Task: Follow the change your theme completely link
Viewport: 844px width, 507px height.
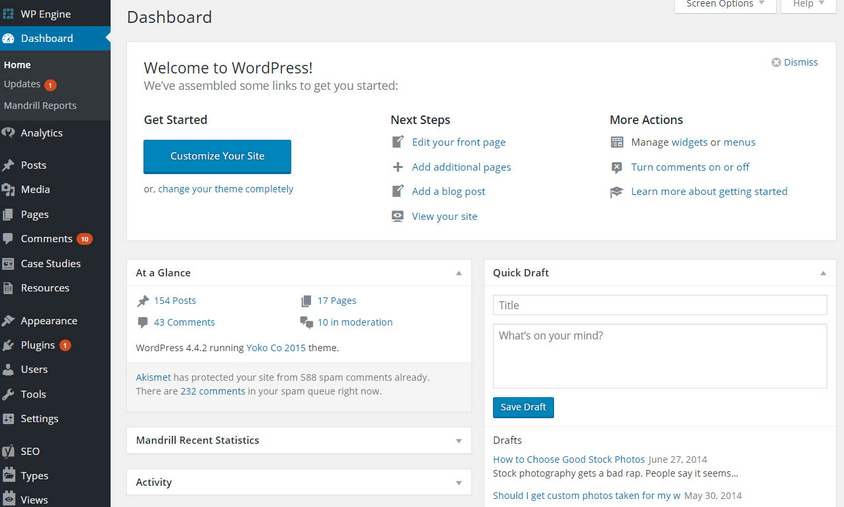Action: [226, 189]
